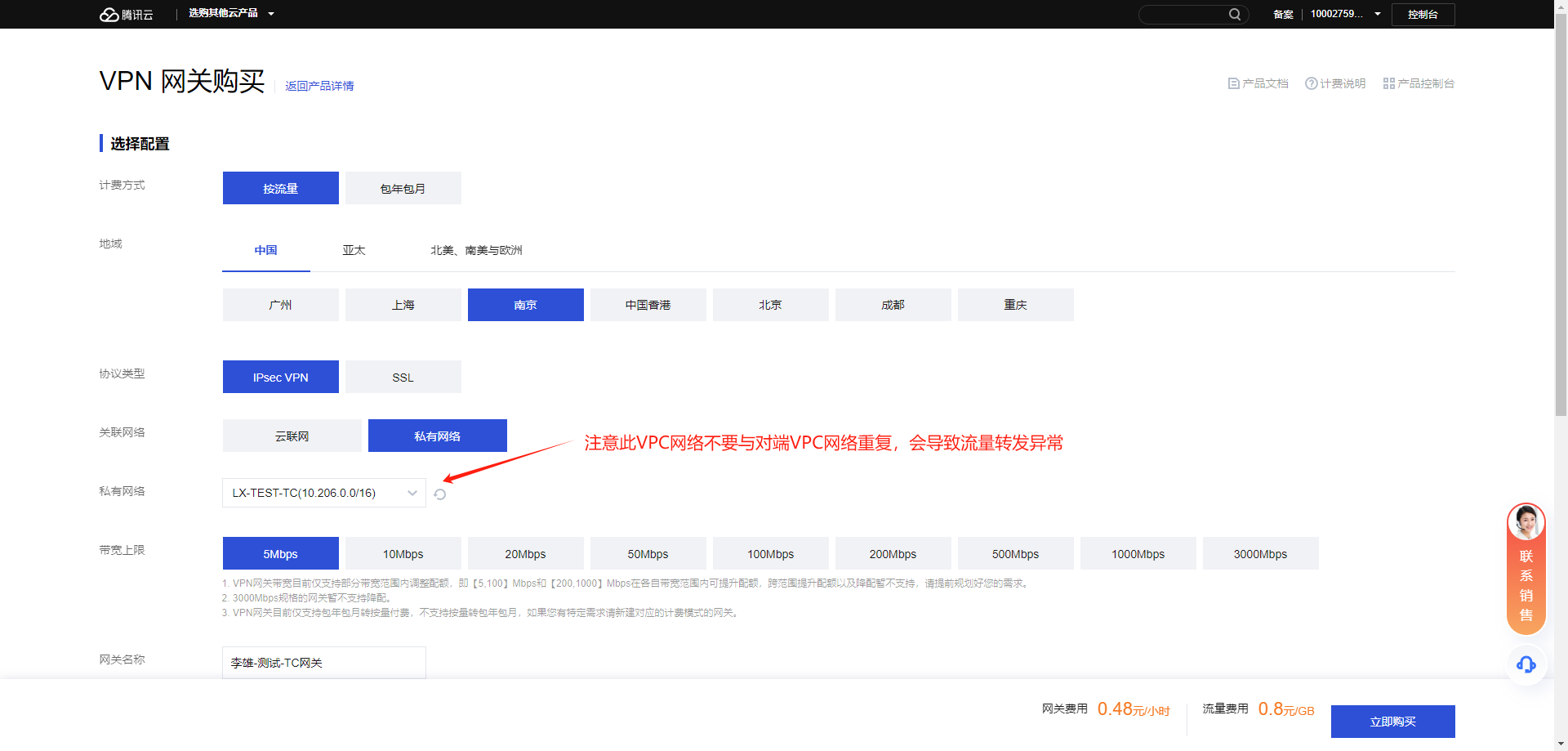Click the gateway name input field
Screen dimensions: 1568x751
pyautogui.click(x=324, y=663)
